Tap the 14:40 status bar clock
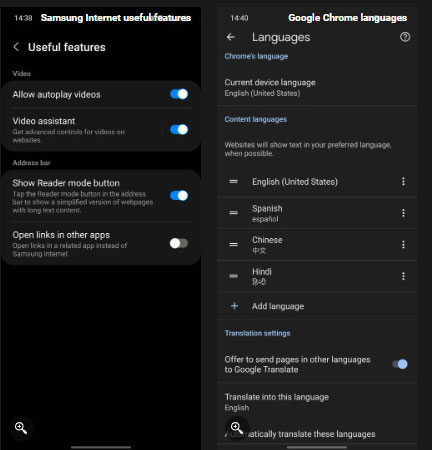This screenshot has height=450, width=432. click(239, 18)
